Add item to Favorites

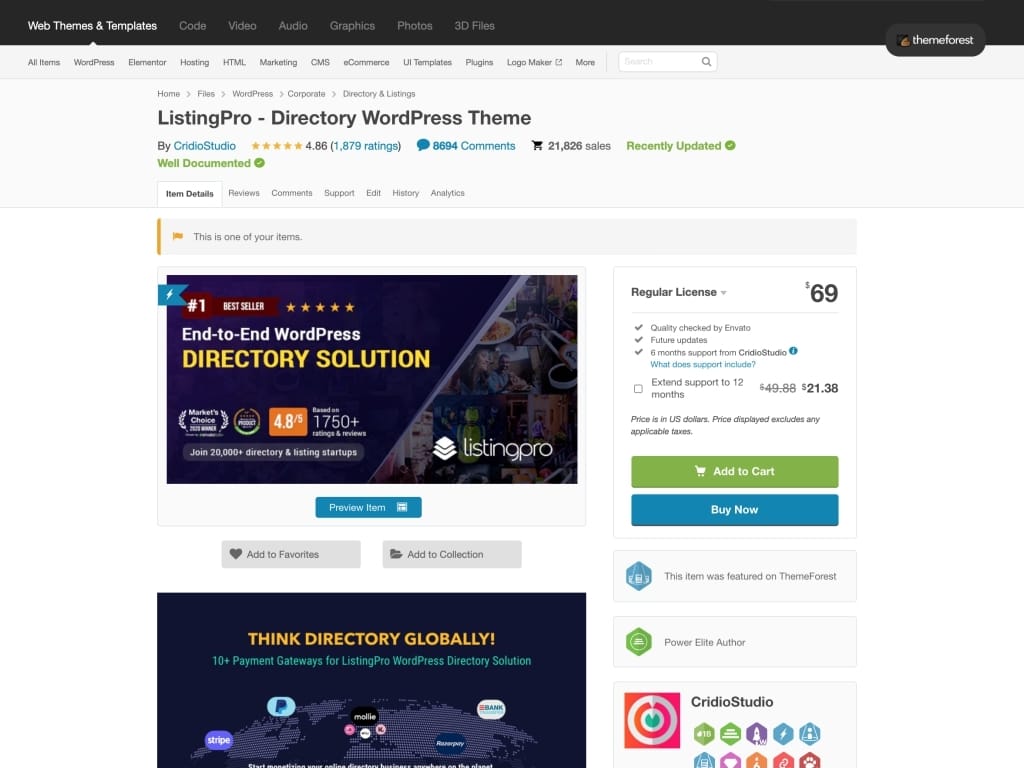click(x=291, y=554)
